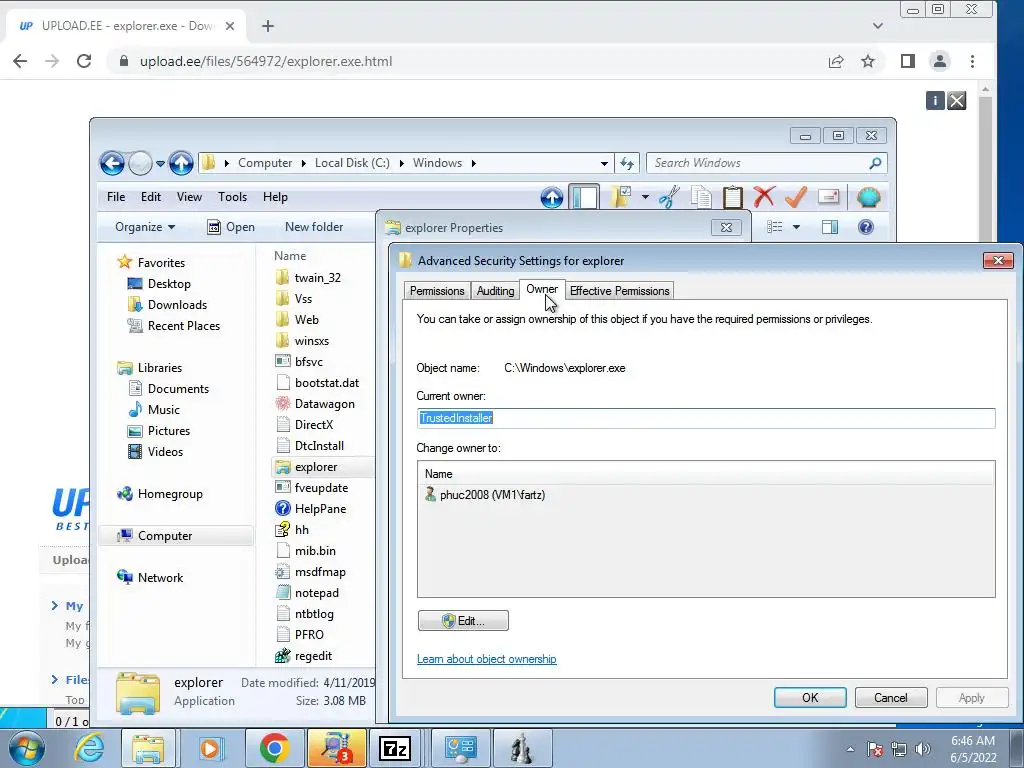1024x768 pixels.
Task: Show hidden tray icons arrow
Action: [850, 749]
